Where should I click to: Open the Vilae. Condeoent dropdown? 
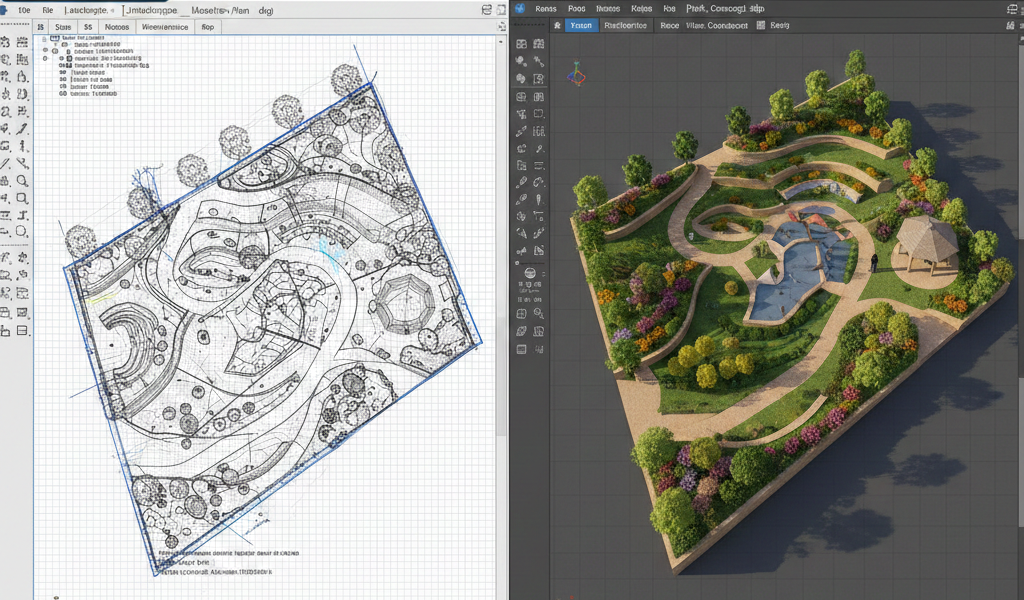(x=718, y=26)
